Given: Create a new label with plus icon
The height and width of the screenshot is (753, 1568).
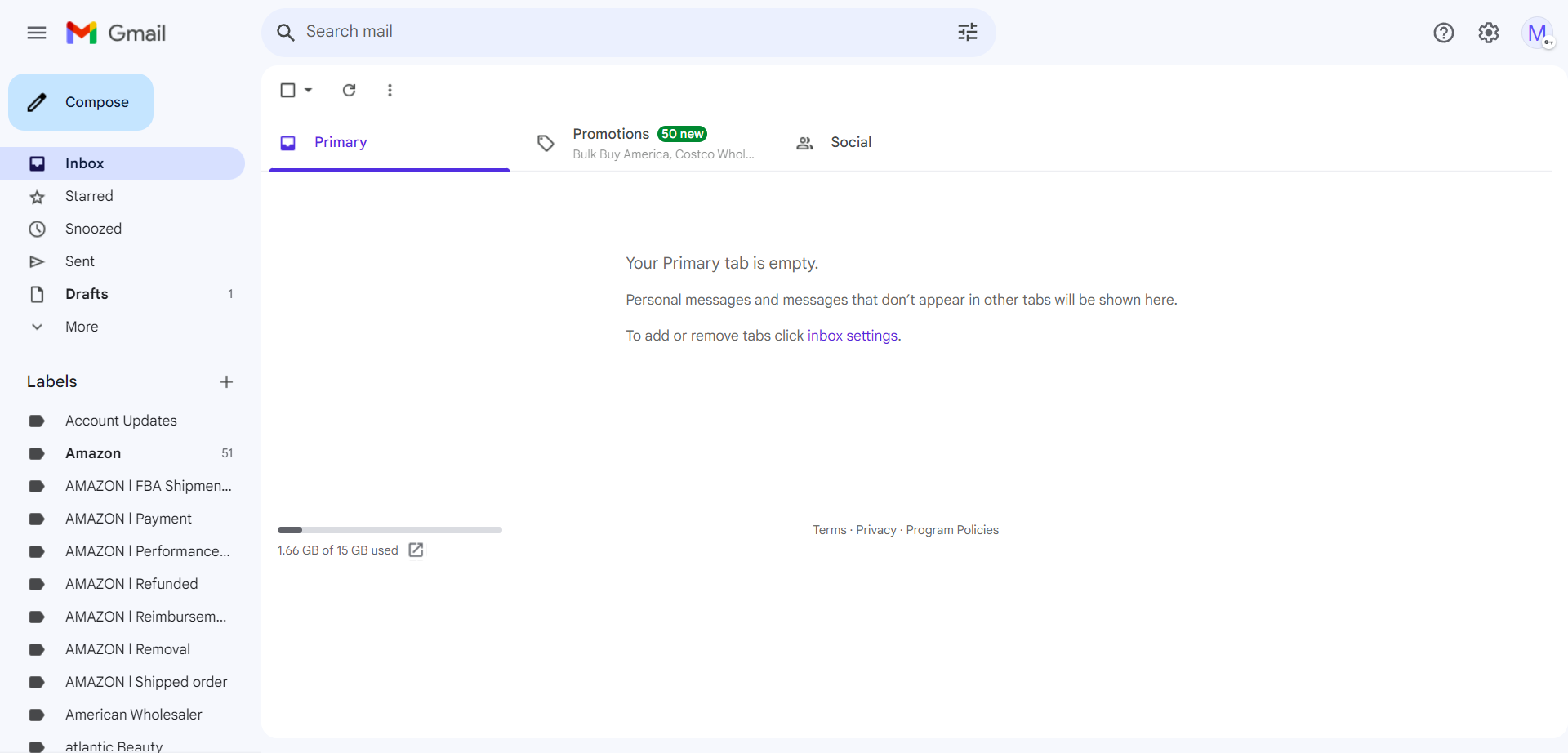Looking at the screenshot, I should pos(226,381).
